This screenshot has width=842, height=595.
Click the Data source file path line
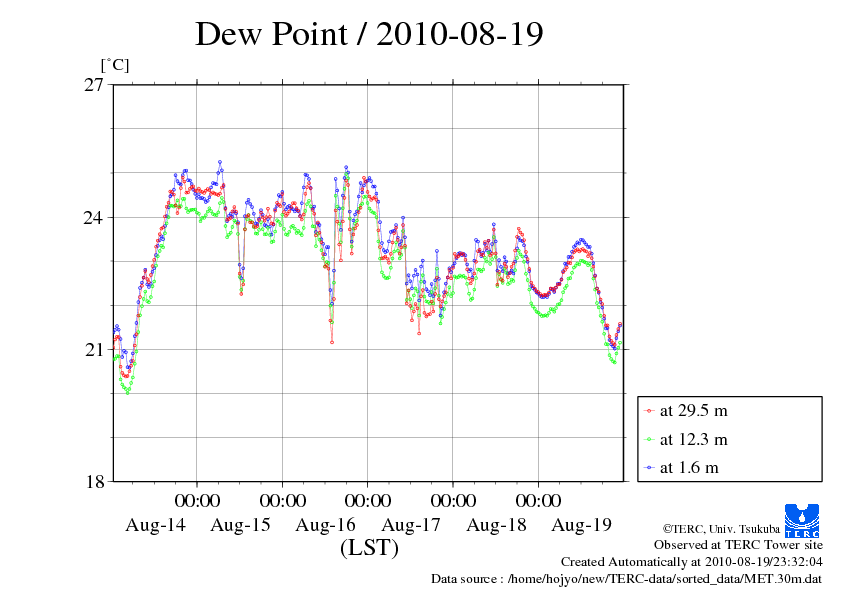[626, 579]
